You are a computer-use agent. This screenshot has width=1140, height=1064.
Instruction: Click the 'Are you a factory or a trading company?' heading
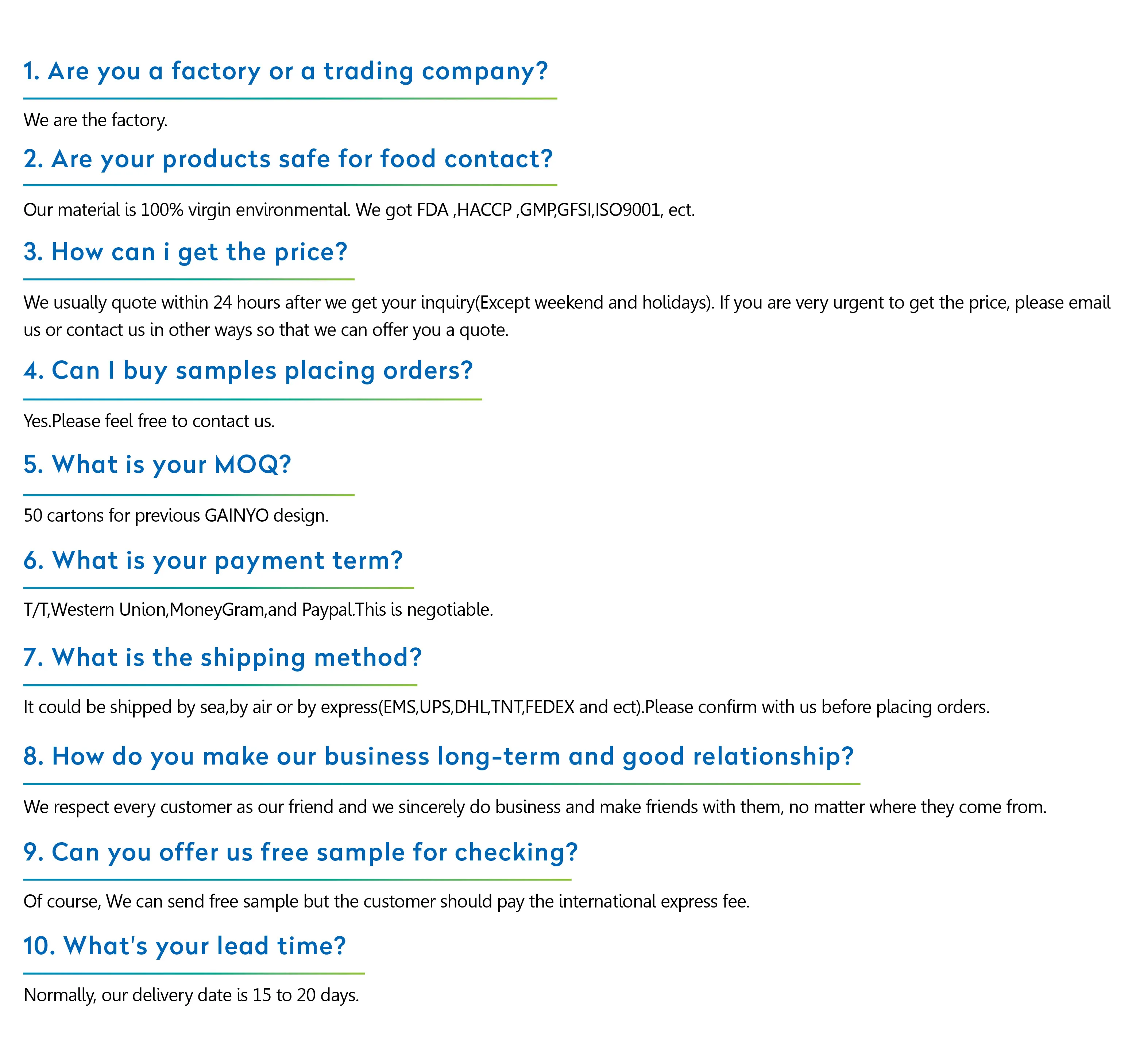[x=286, y=71]
